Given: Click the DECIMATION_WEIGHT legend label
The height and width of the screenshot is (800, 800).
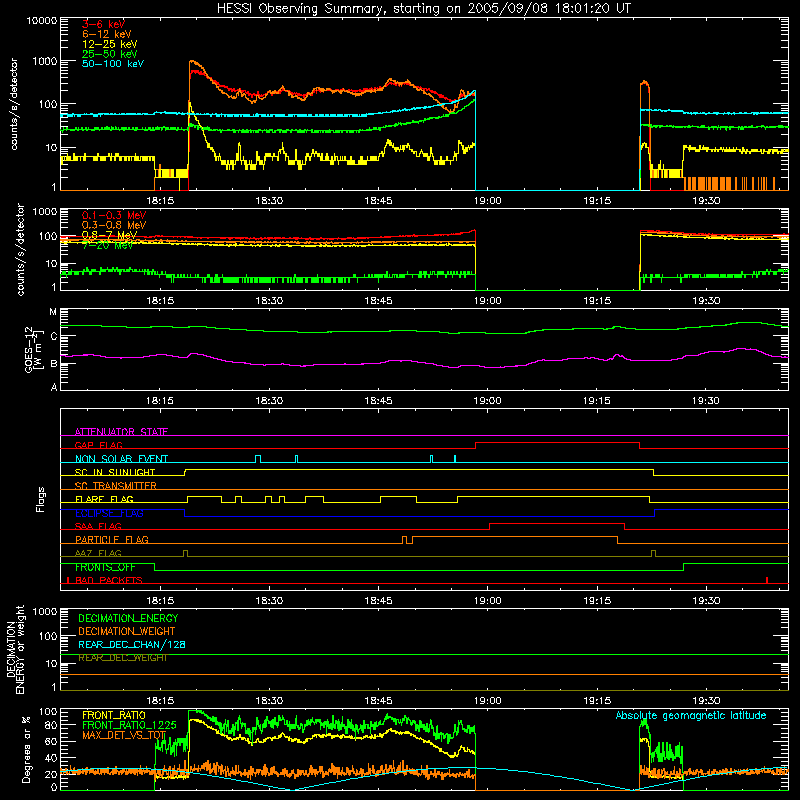Looking at the screenshot, I should coord(127,631).
